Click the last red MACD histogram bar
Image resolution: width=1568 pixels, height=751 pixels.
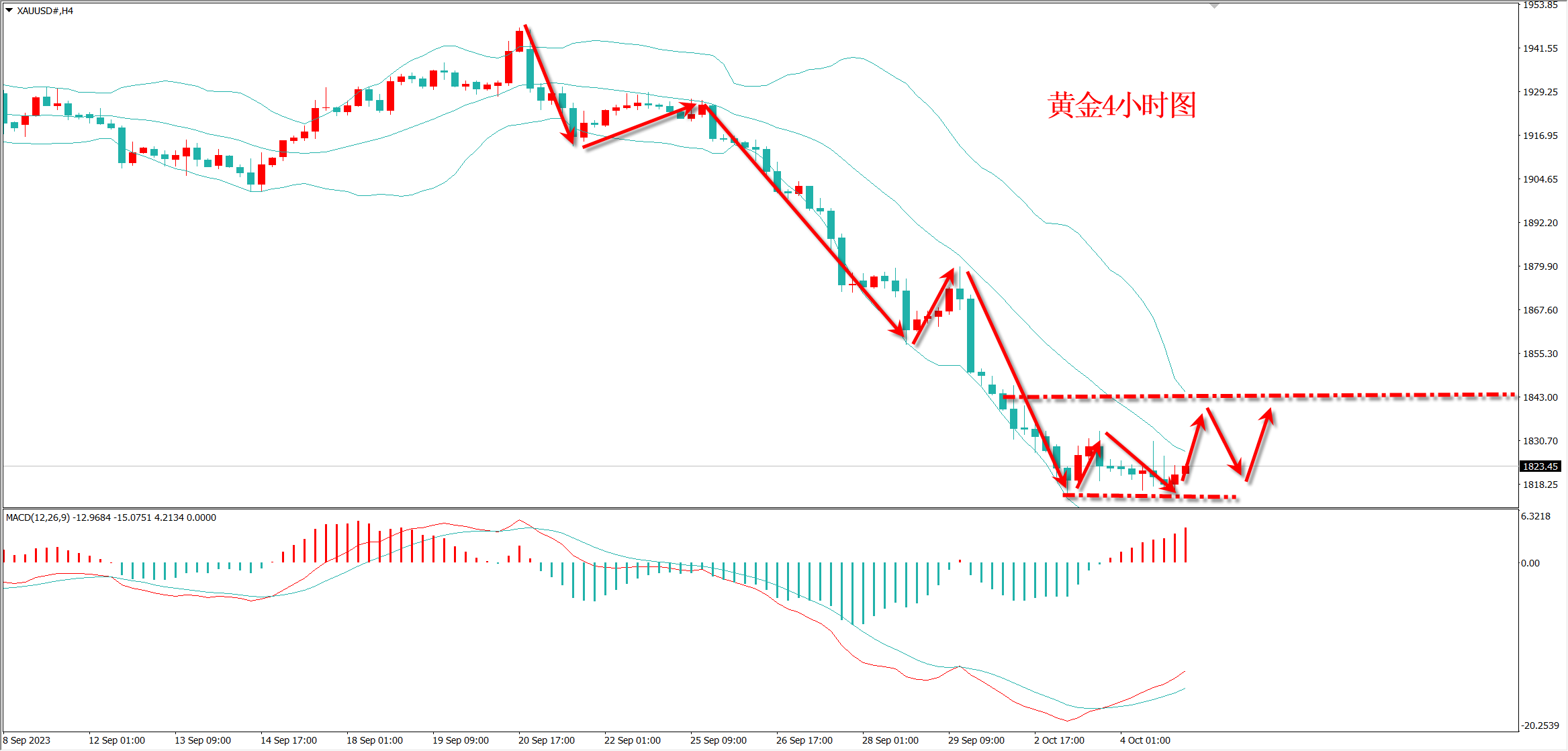[x=1186, y=545]
